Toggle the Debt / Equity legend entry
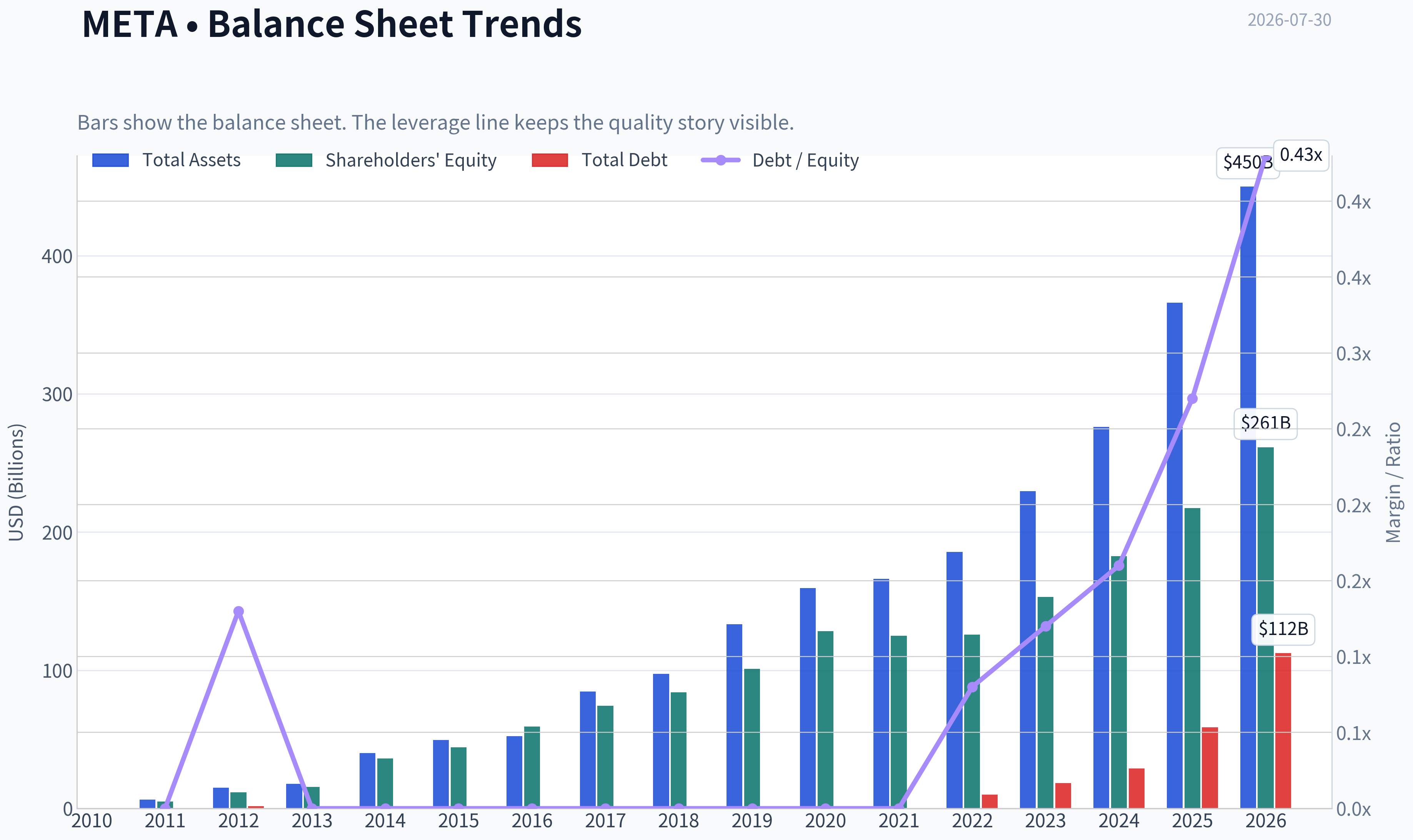Image resolution: width=1413 pixels, height=840 pixels. click(x=780, y=160)
